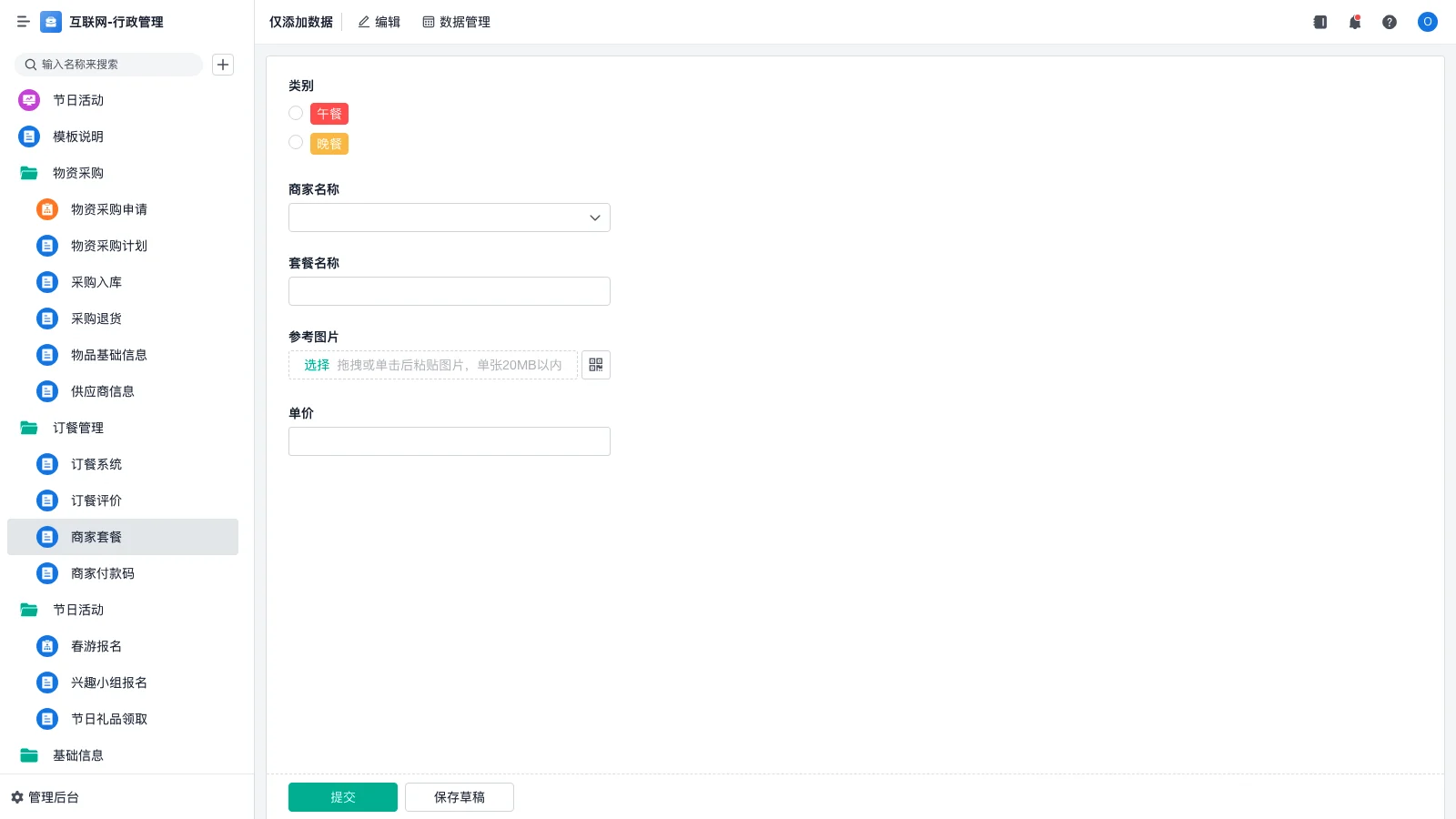Image resolution: width=1456 pixels, height=819 pixels.
Task: Click the QR code icon beside 参考图片
Action: 596,365
